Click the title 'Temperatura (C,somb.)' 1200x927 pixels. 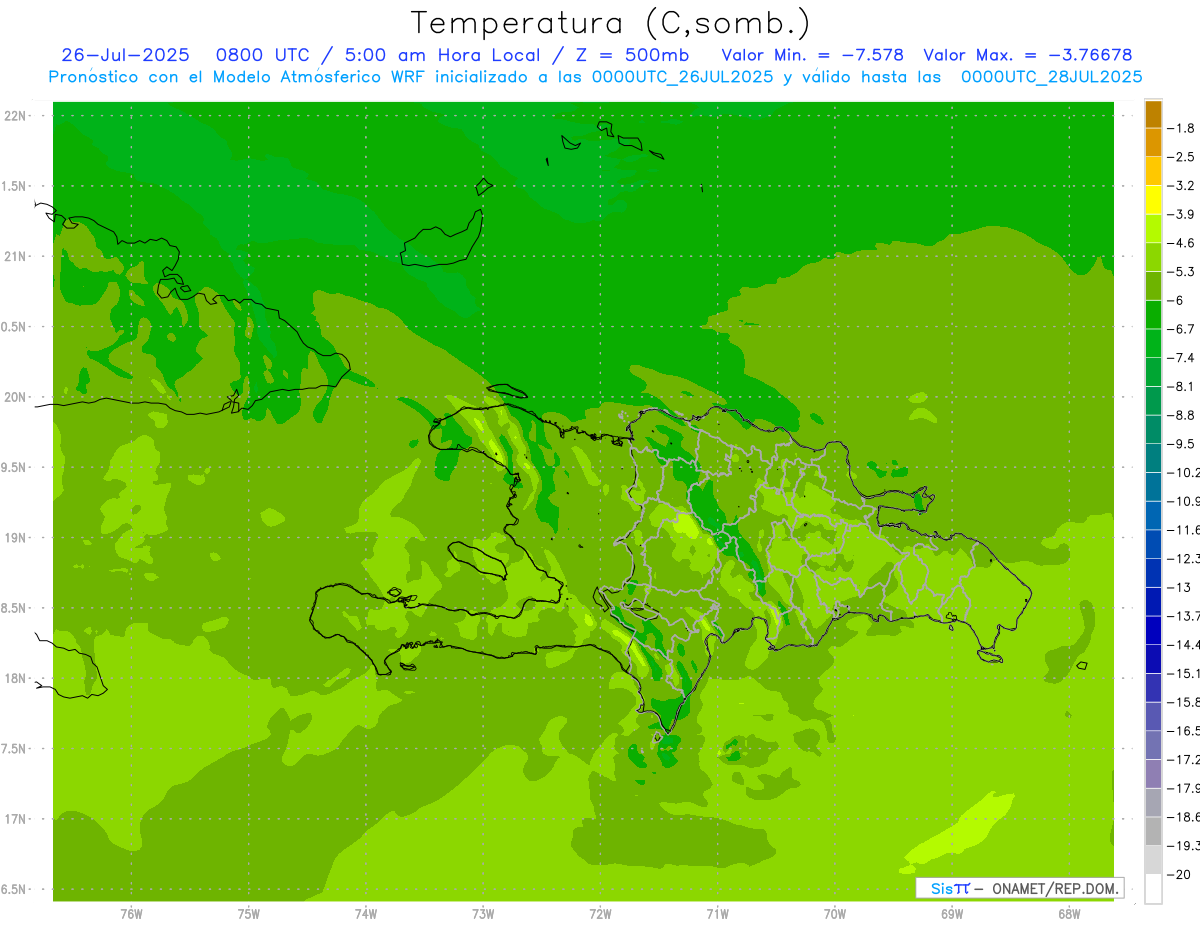[610, 23]
